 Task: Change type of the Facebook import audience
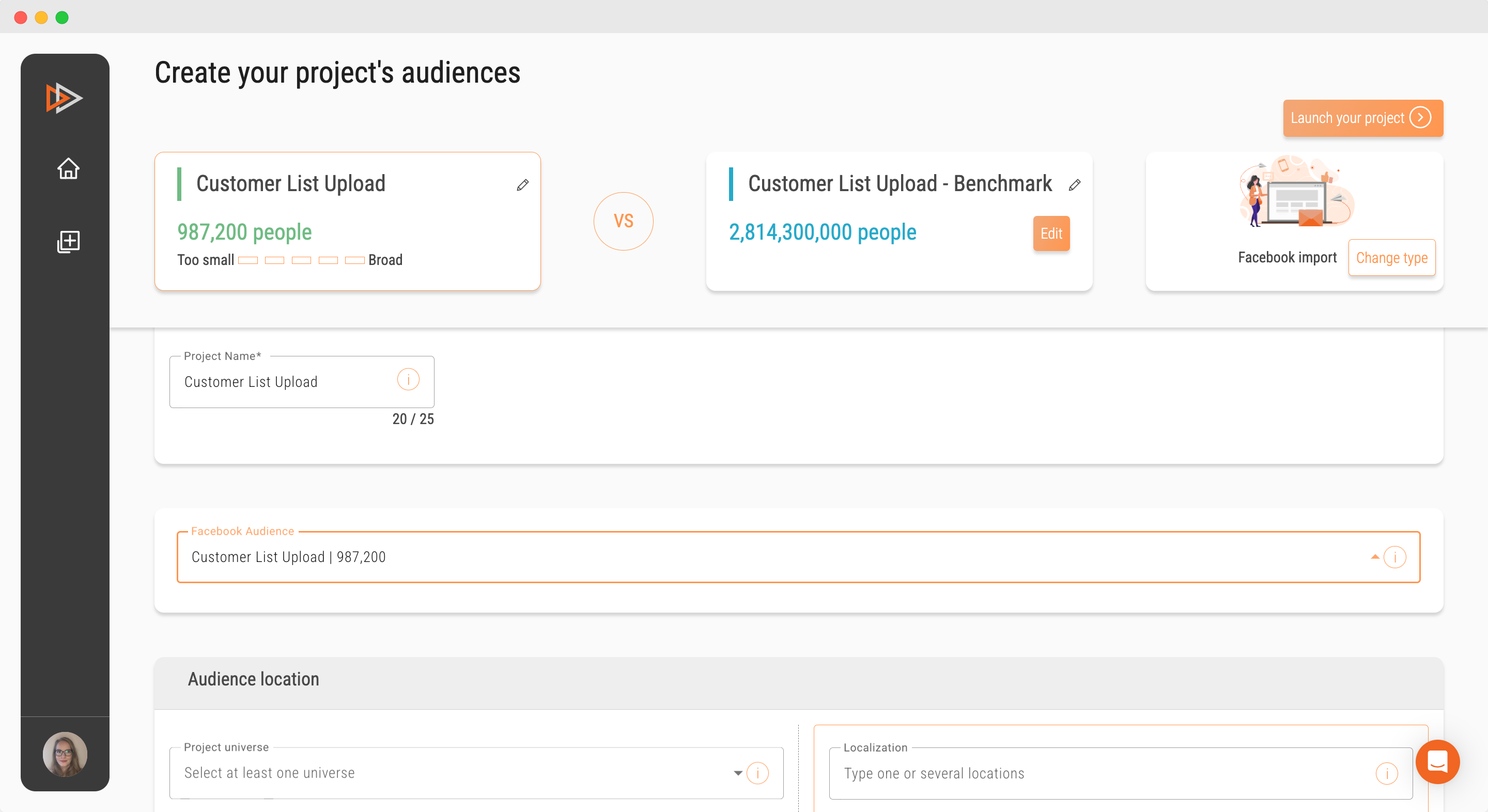point(1392,257)
